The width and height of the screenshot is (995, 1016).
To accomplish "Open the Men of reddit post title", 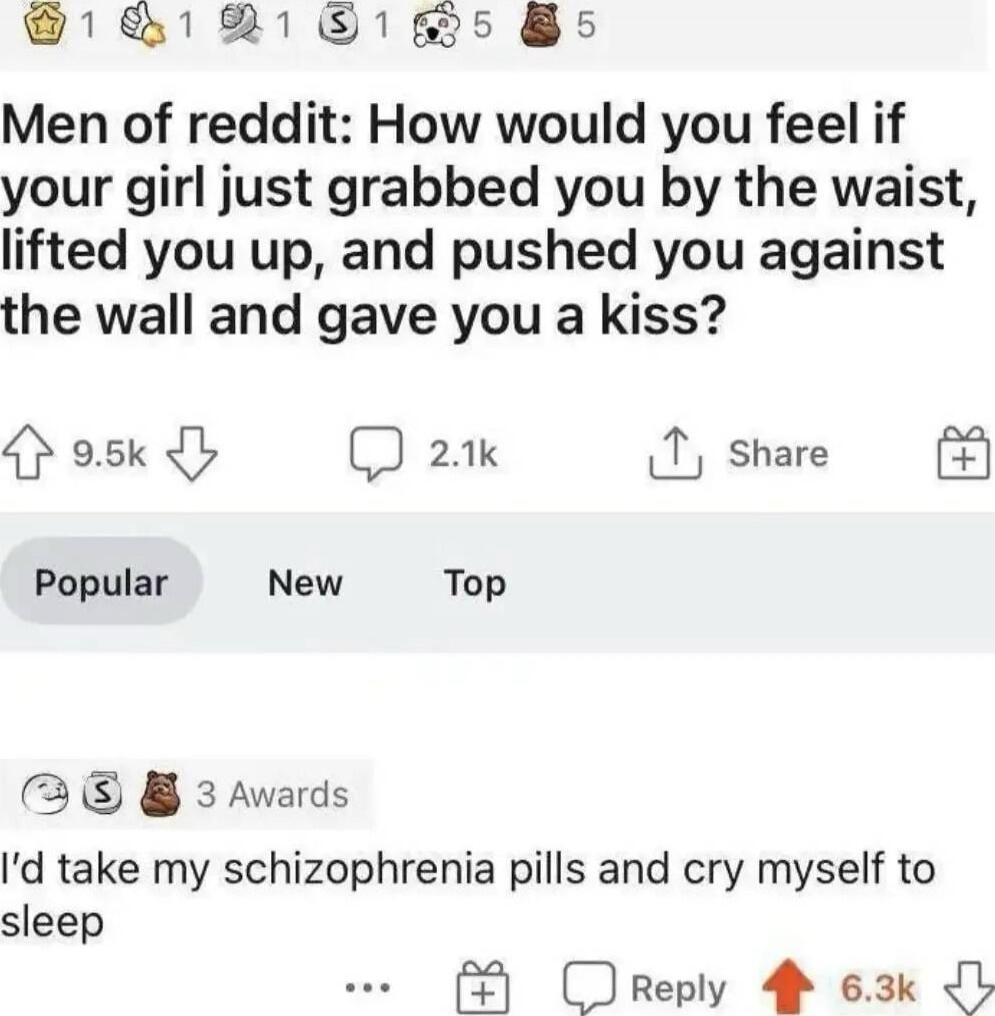I will click(489, 218).
